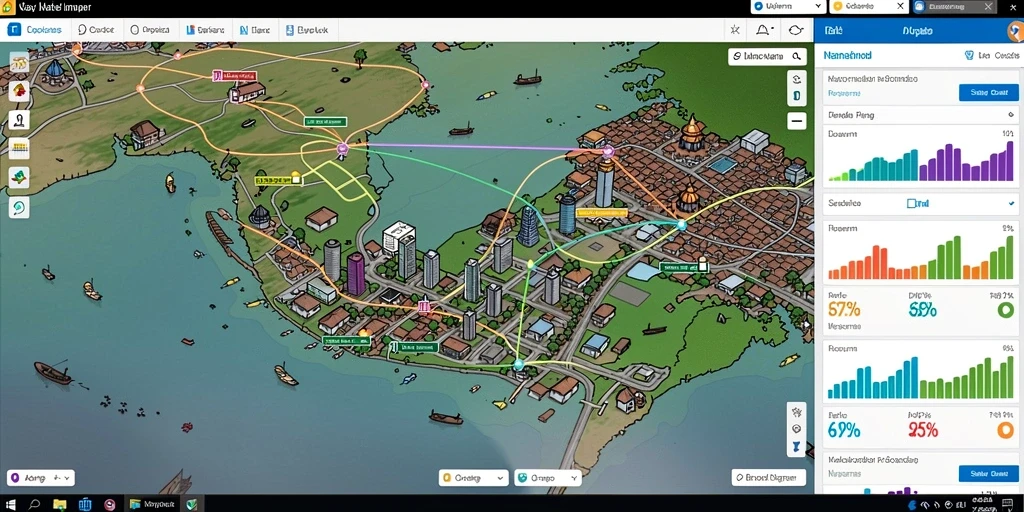This screenshot has height=512, width=1024.
Task: Toggle the green circle indicator in stats row
Action: (1005, 310)
